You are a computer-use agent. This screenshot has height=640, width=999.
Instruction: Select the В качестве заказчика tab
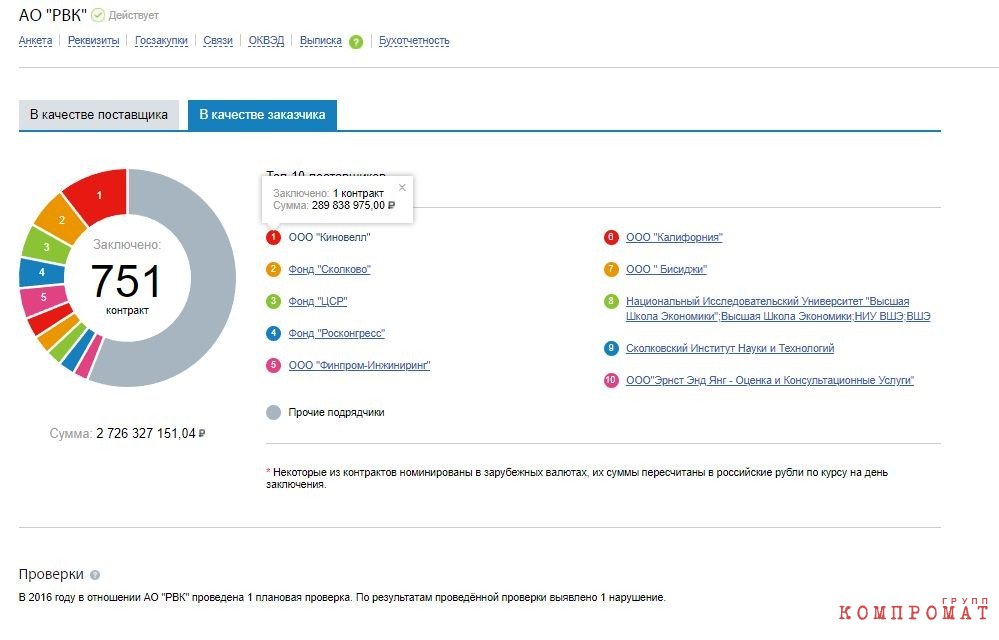[x=262, y=115]
